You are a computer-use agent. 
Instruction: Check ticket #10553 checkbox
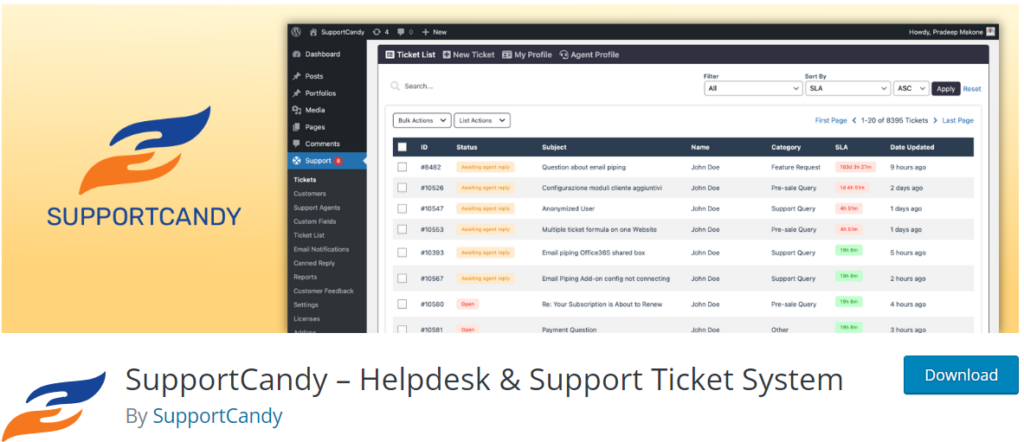[402, 229]
